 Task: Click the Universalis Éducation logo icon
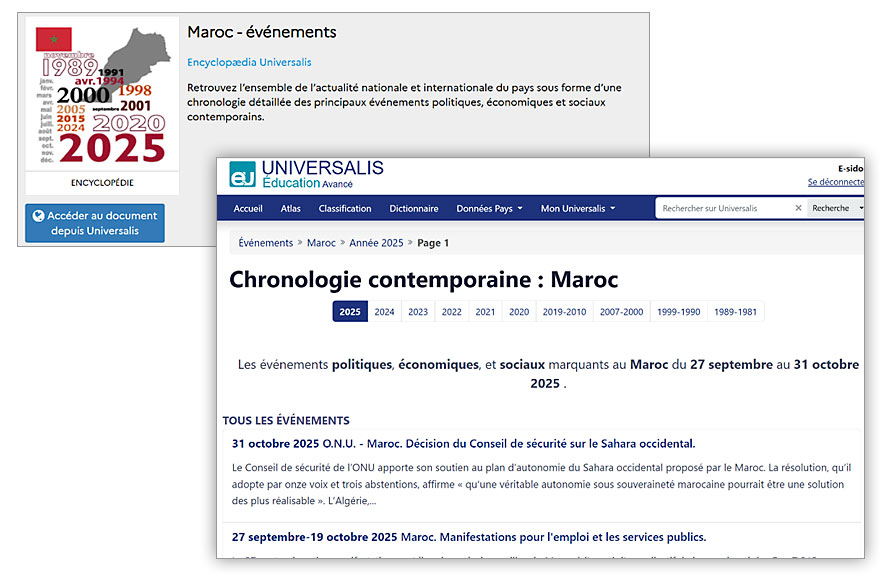pyautogui.click(x=242, y=174)
